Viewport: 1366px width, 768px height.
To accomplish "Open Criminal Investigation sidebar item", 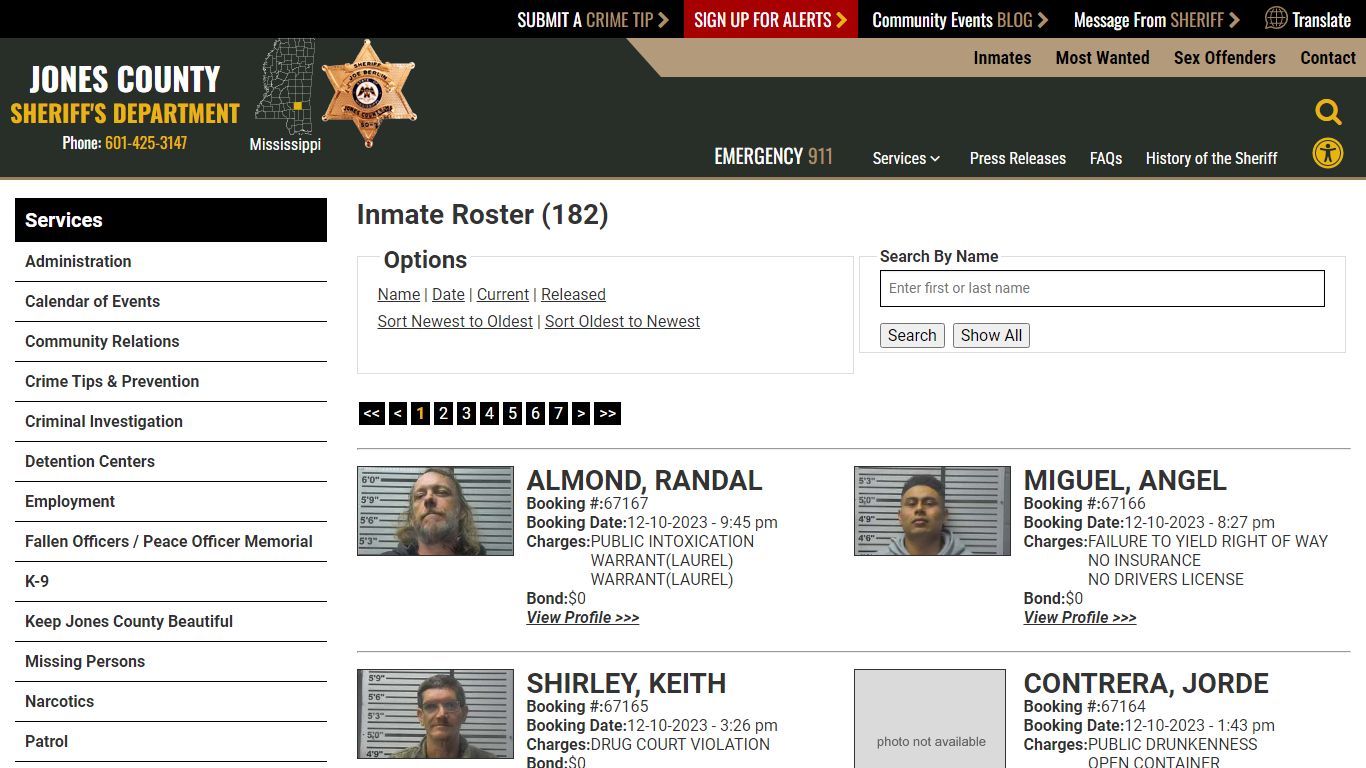I will tap(171, 422).
